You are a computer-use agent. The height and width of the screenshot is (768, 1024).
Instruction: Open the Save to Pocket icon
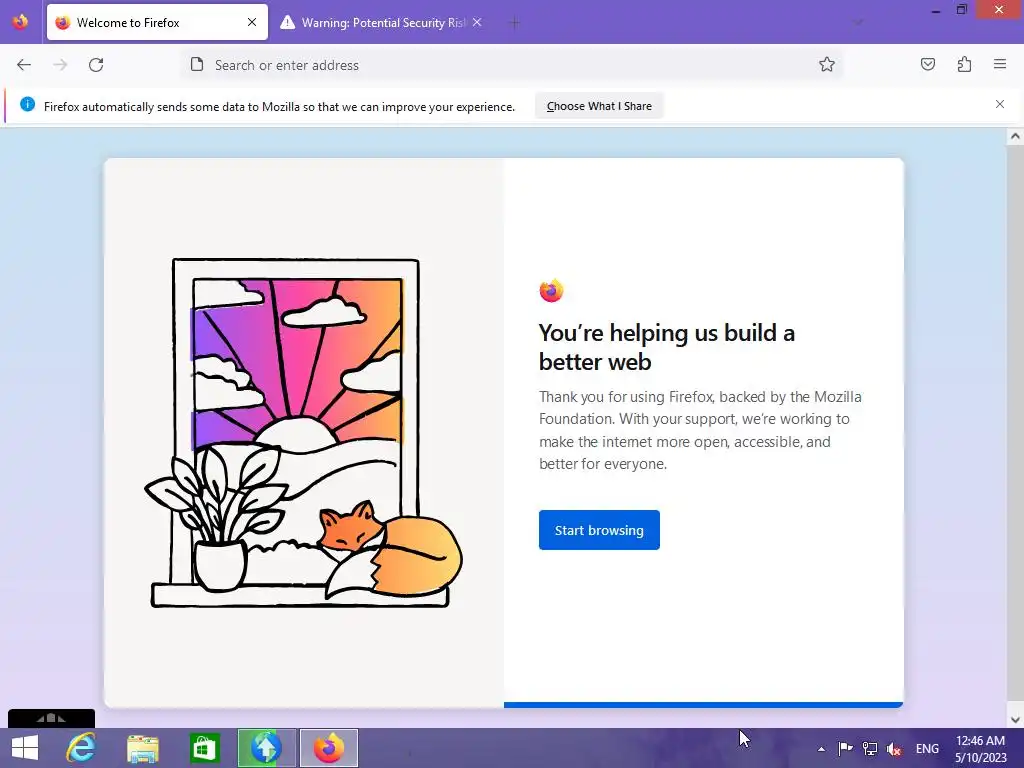pos(928,64)
